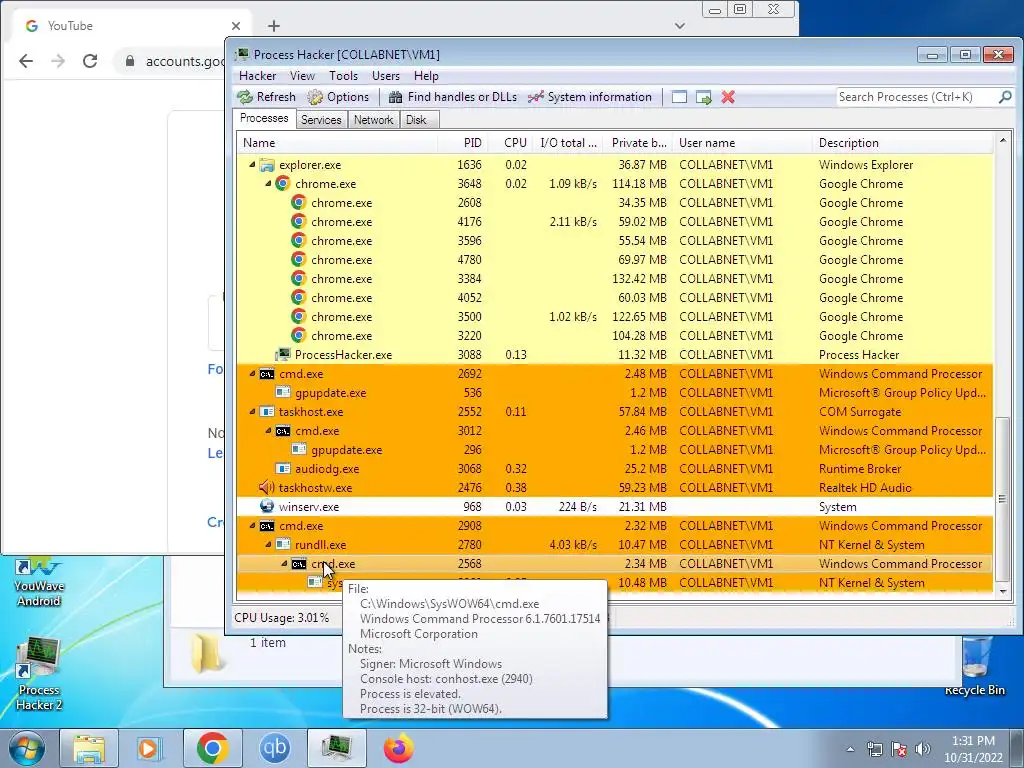
Task: Open qBittorrent from the taskbar
Action: 274,748
